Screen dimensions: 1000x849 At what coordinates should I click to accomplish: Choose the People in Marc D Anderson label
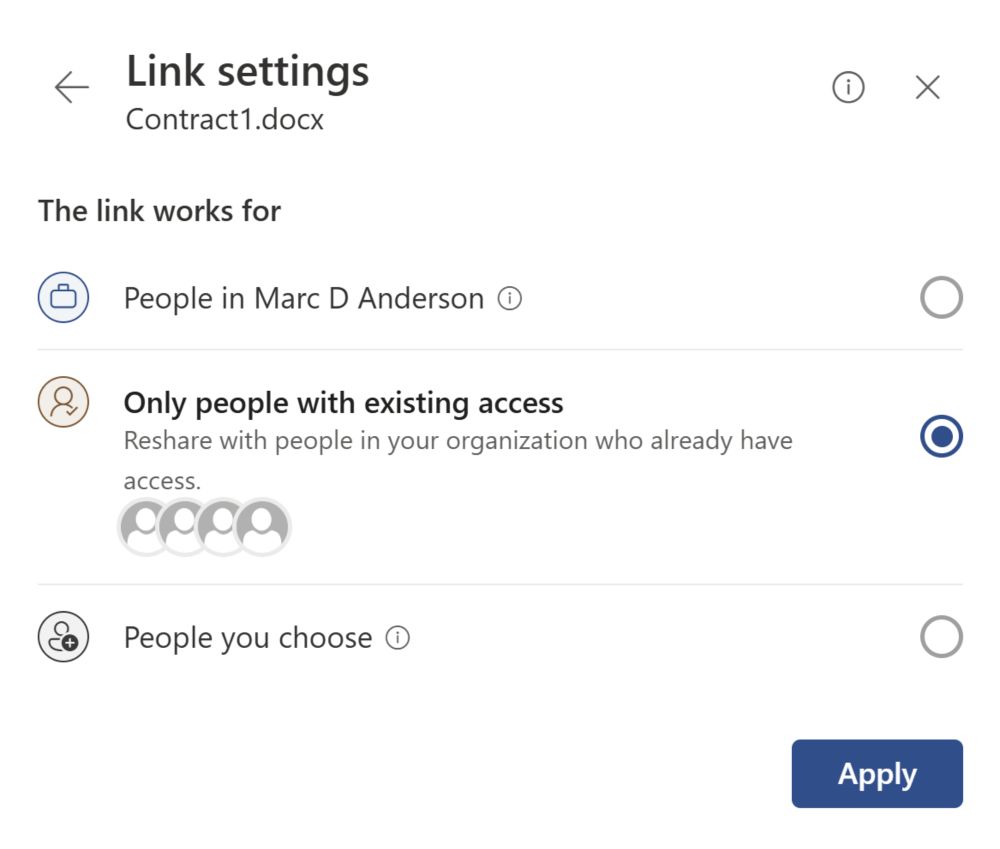tap(304, 299)
